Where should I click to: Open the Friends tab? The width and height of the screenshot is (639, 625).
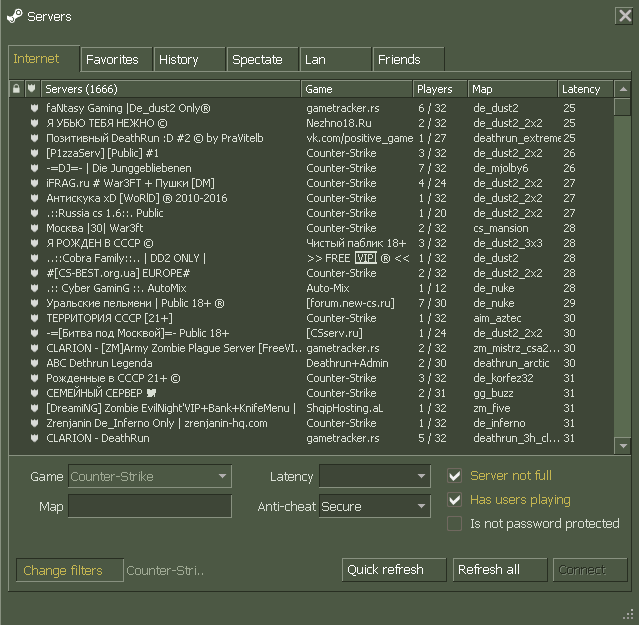[408, 59]
